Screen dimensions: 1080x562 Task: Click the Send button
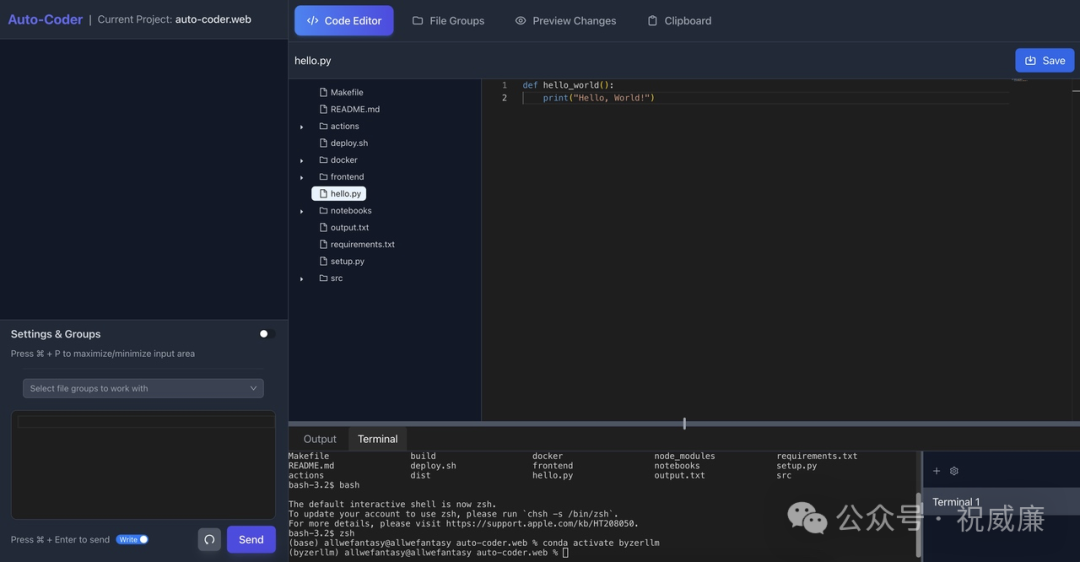tap(251, 539)
